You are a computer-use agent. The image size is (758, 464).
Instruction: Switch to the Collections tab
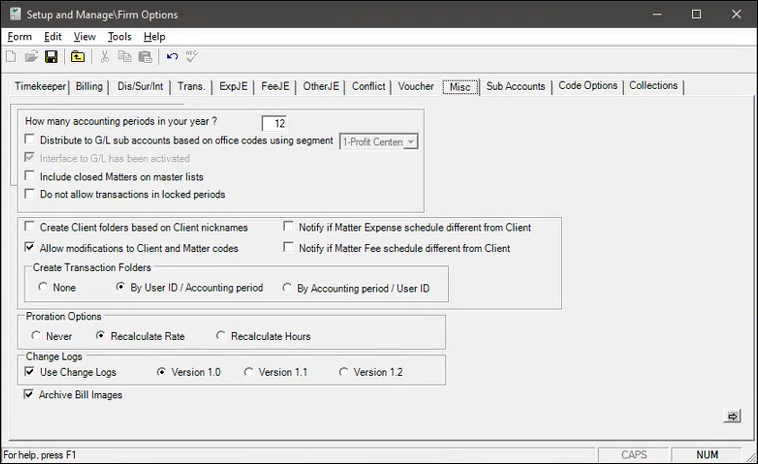tap(653, 86)
